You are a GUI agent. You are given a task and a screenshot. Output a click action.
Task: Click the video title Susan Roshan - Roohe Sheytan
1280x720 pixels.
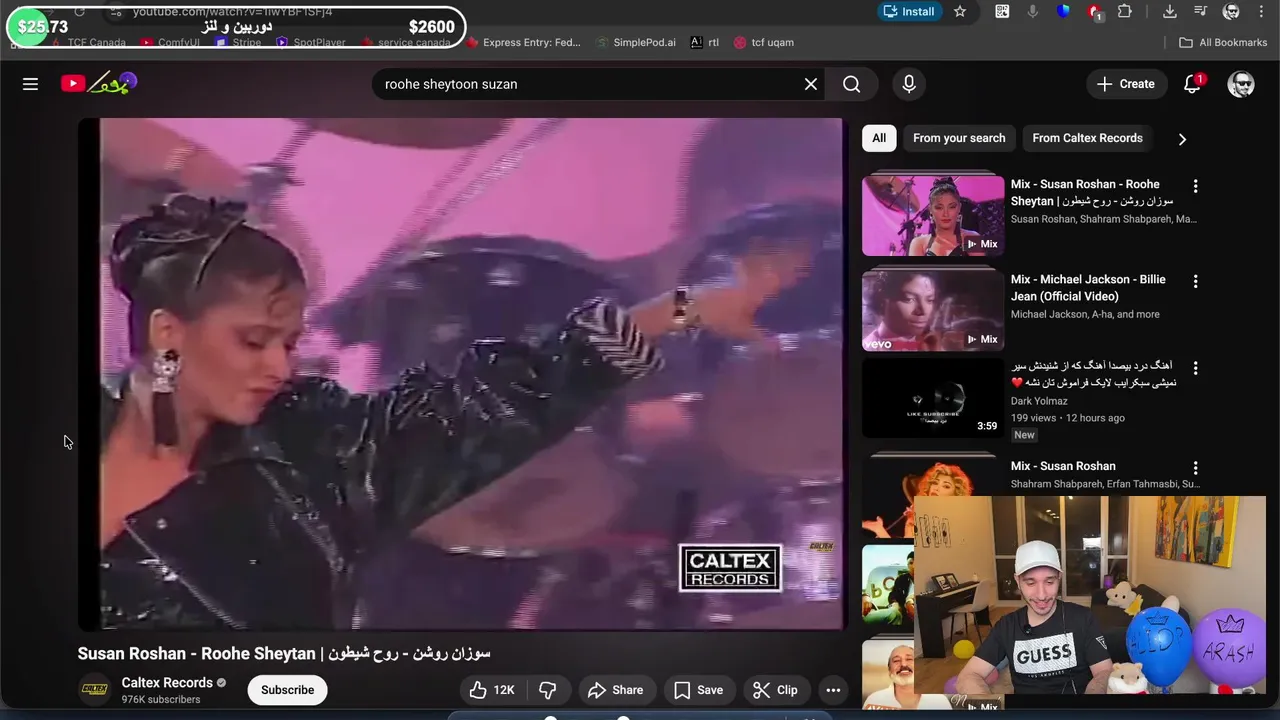(x=284, y=653)
